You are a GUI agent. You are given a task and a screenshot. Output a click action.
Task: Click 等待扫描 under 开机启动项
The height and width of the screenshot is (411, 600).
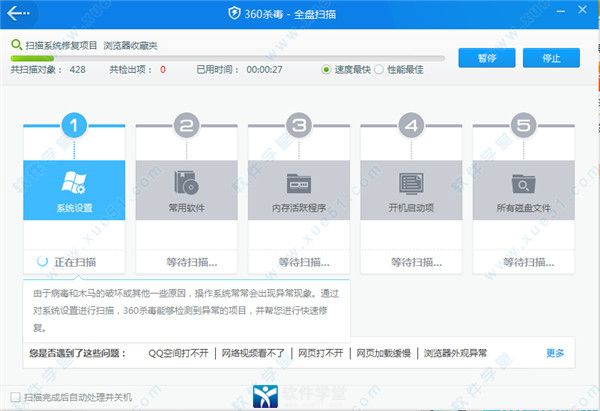416,262
